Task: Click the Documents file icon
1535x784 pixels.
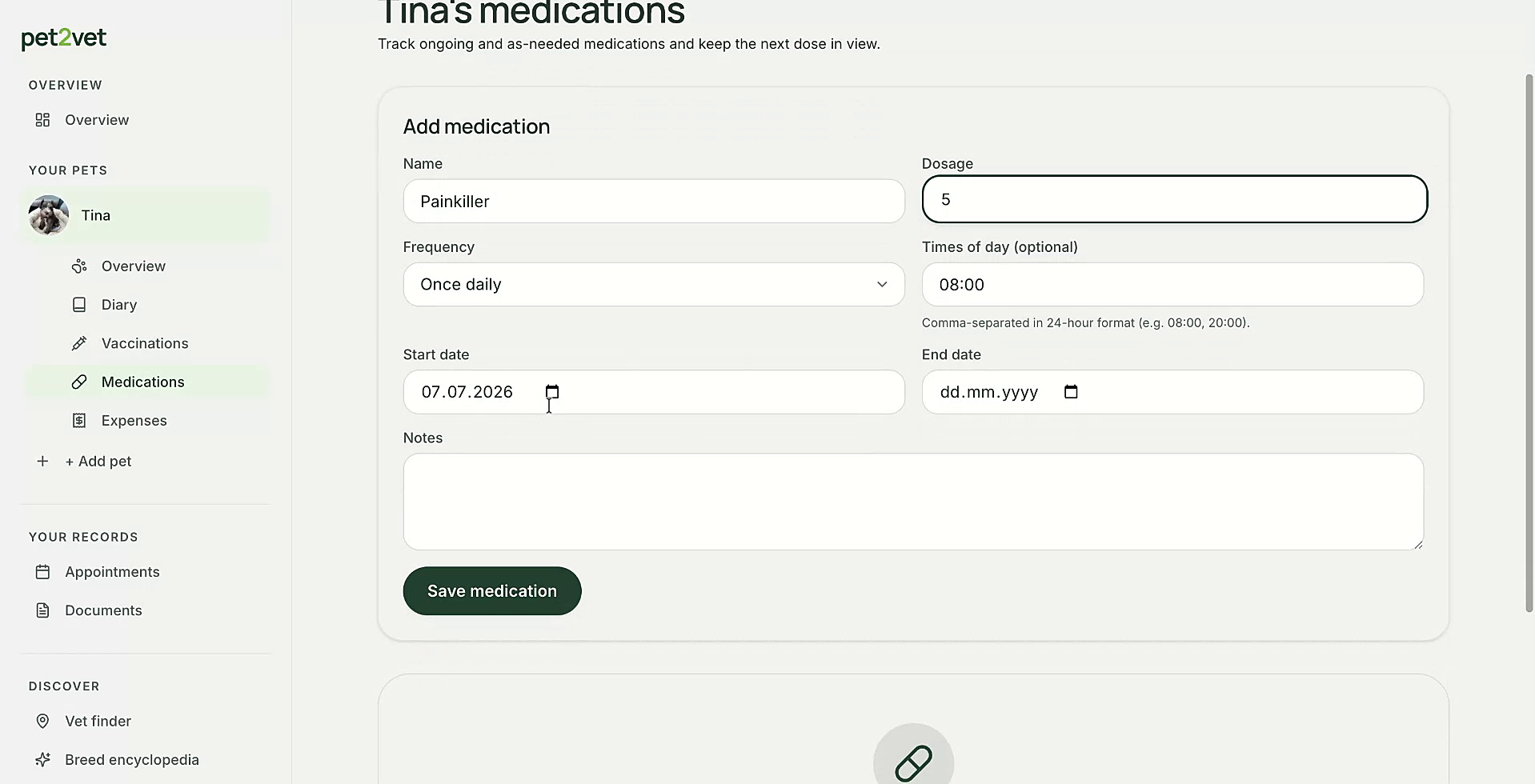Action: 43,610
